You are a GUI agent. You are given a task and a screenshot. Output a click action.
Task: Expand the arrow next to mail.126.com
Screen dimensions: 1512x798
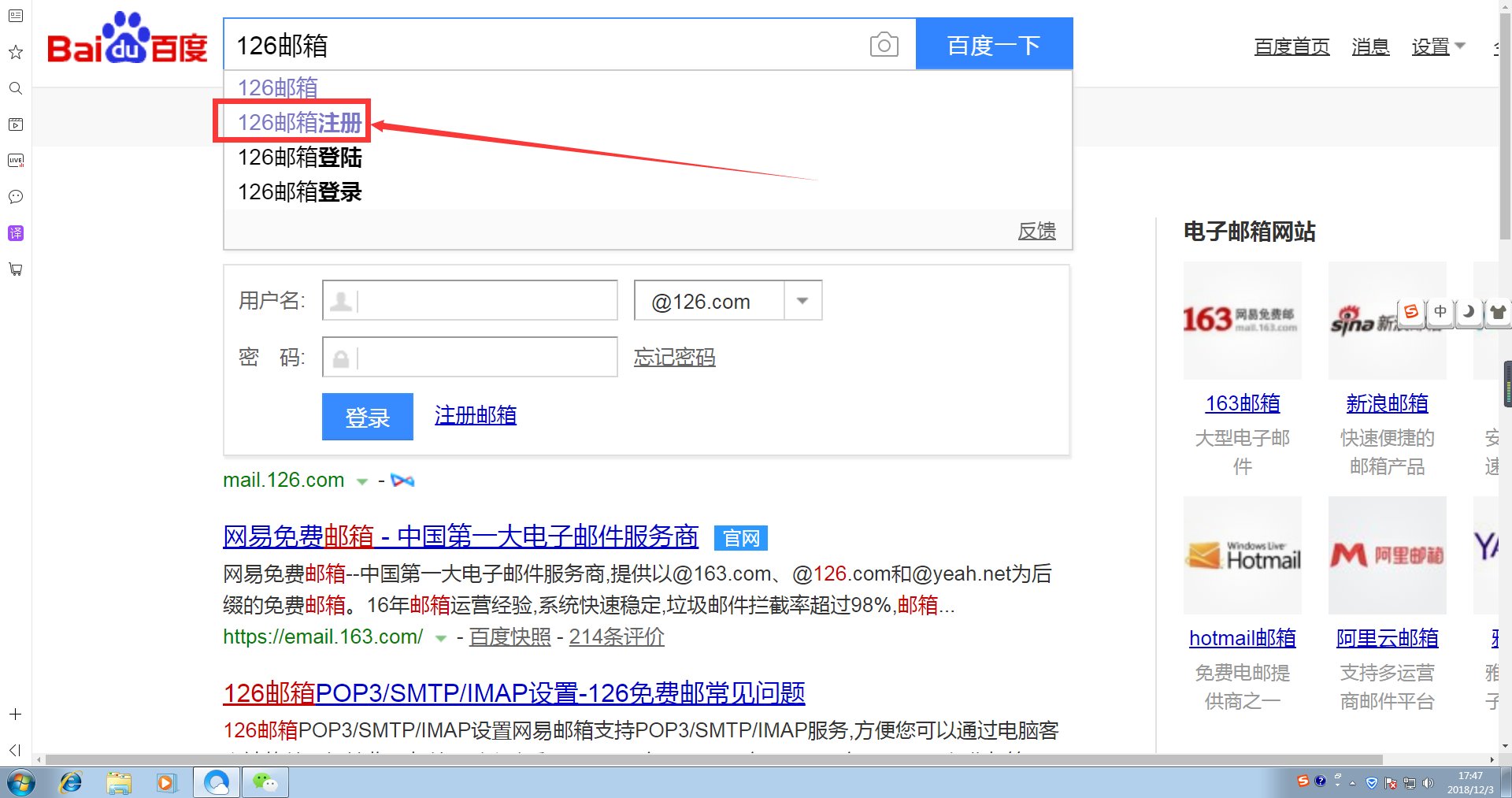click(x=362, y=481)
